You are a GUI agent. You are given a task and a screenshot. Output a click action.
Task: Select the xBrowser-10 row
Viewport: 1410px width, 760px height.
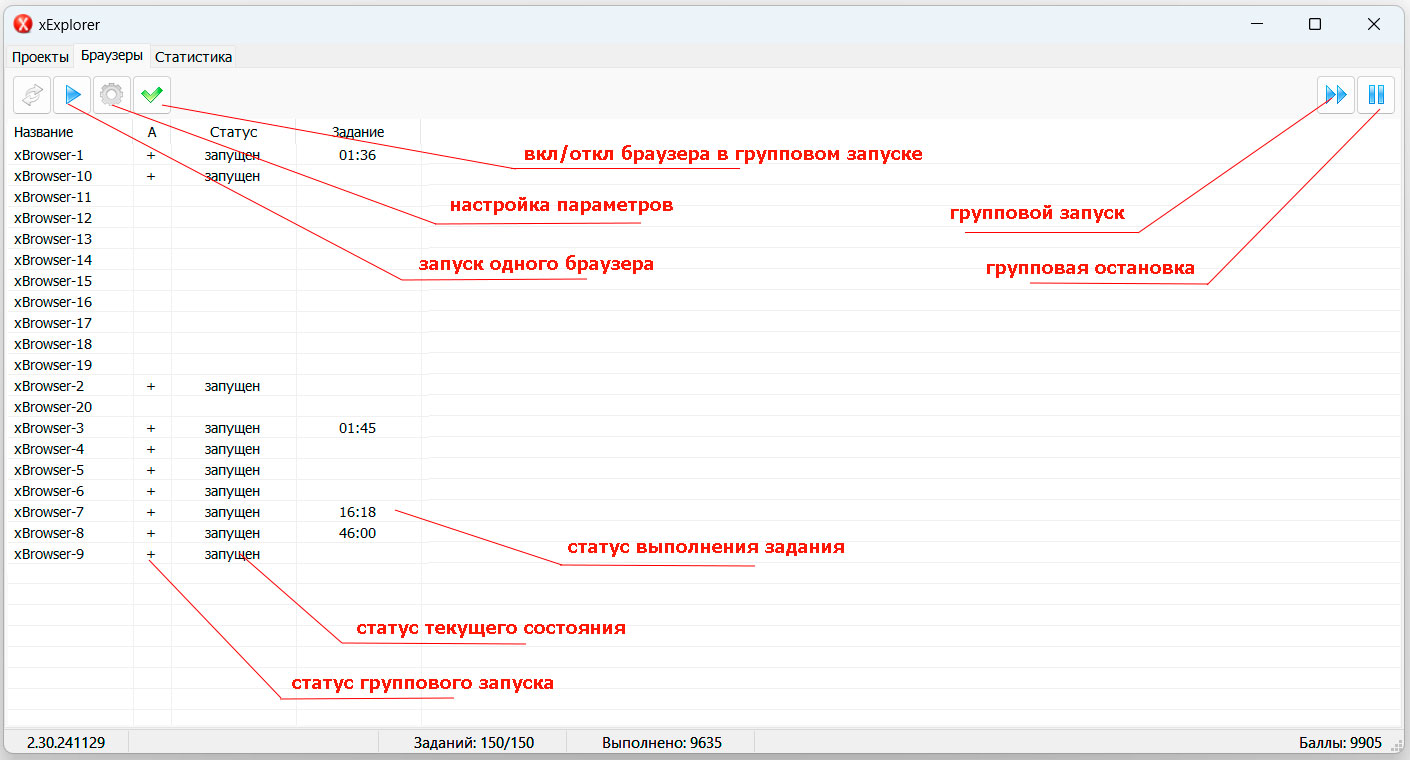coord(214,176)
